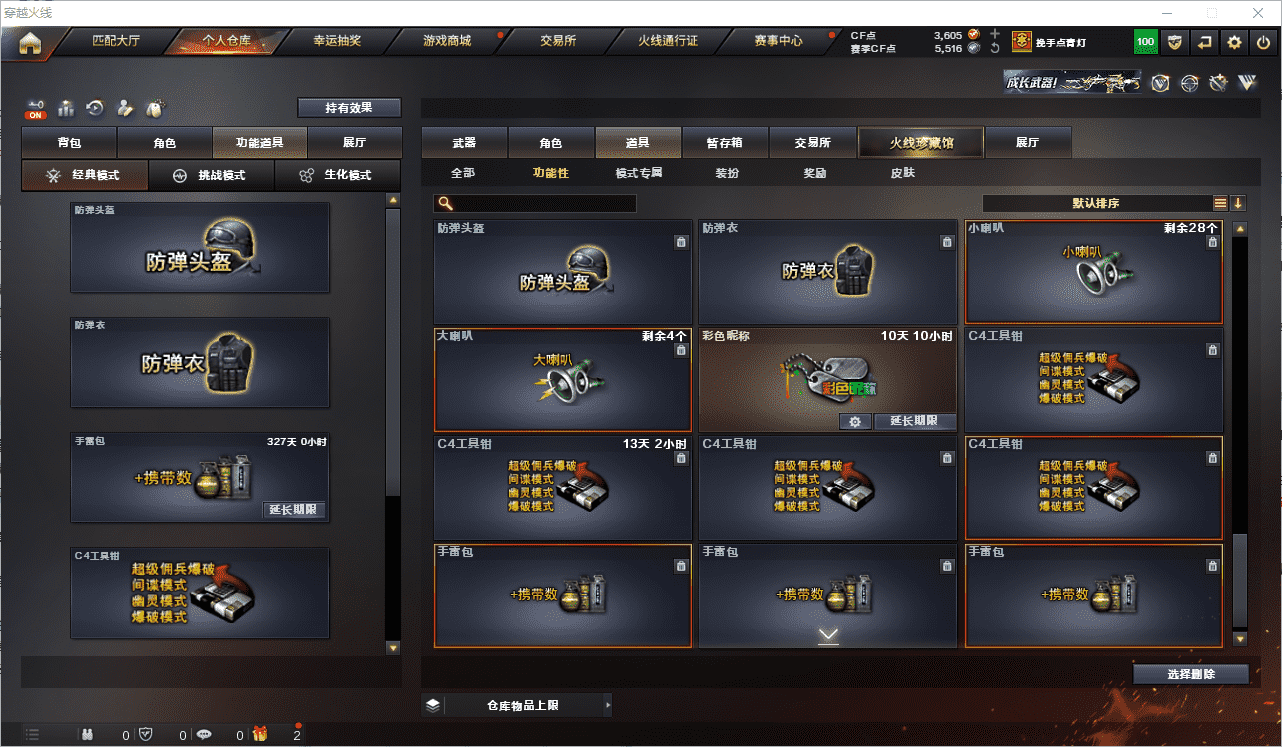Go to the home lobby icon
The image size is (1282, 747).
coord(31,43)
